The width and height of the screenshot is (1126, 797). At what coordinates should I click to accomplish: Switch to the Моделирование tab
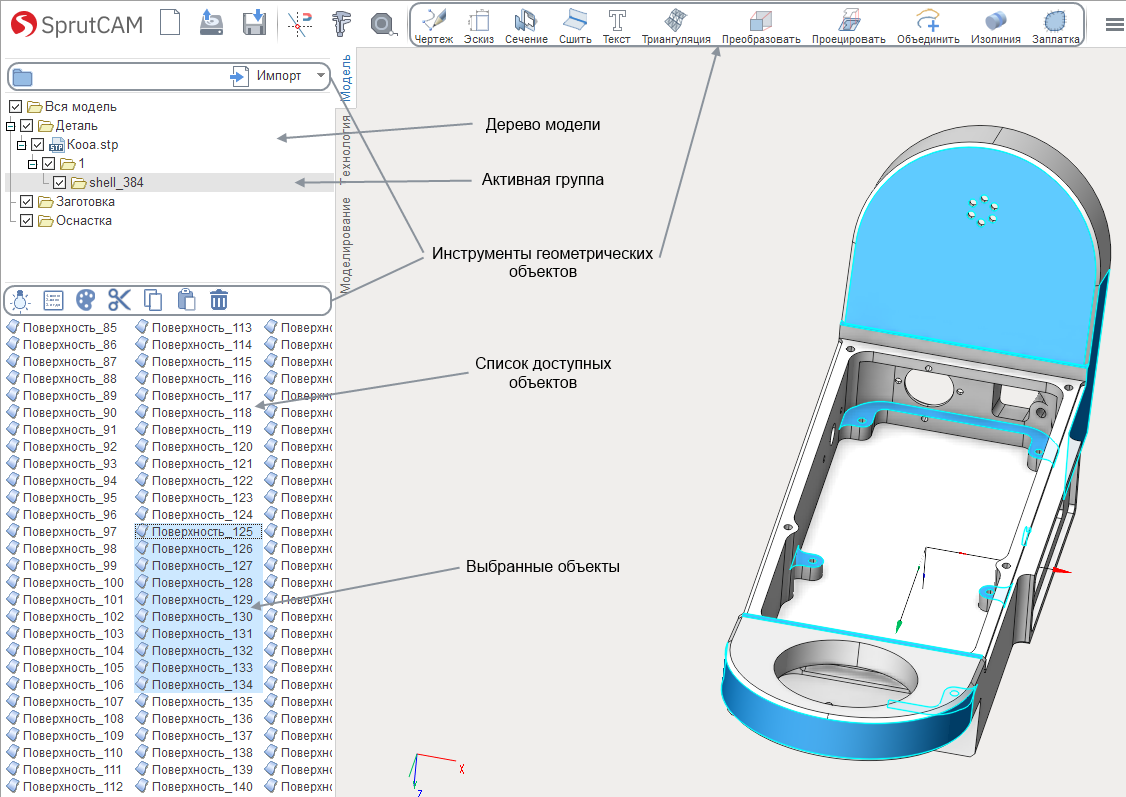click(x=345, y=245)
